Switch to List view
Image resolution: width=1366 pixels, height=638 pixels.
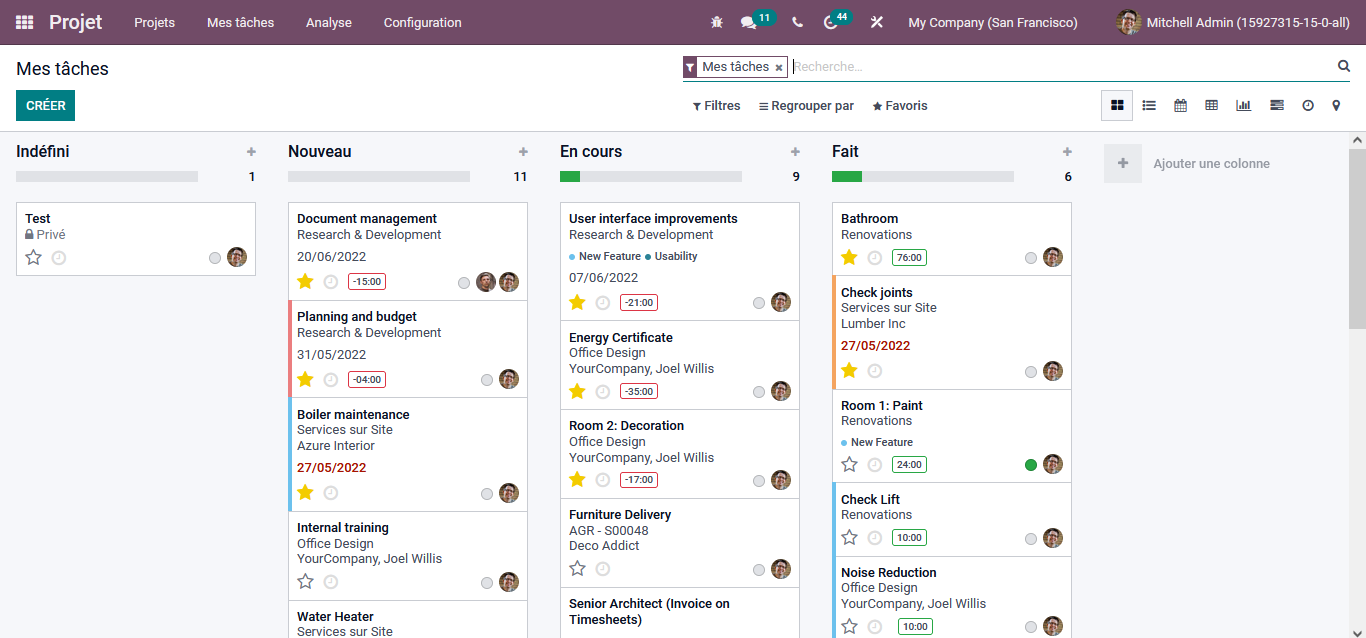tap(1149, 105)
